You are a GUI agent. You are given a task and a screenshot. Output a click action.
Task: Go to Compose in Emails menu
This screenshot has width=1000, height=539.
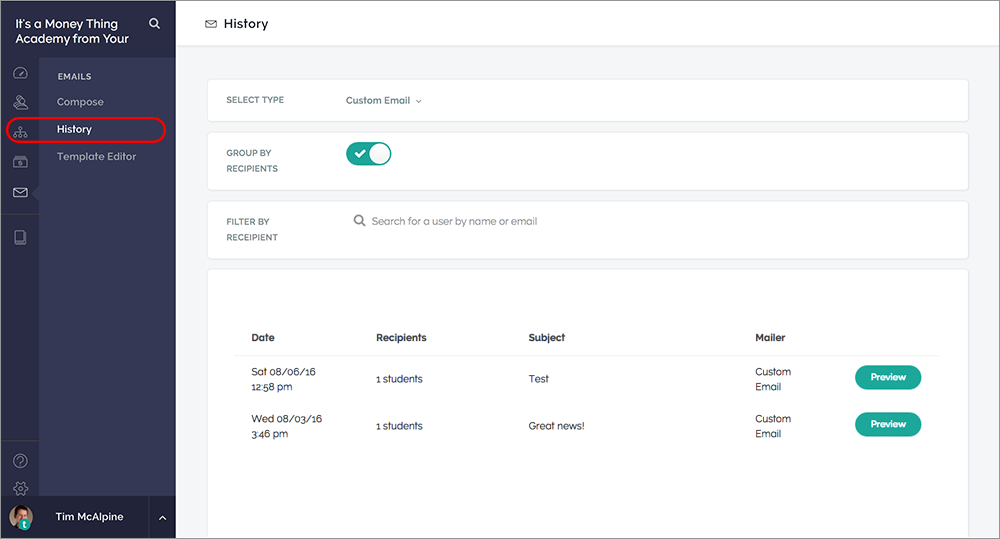tap(80, 101)
